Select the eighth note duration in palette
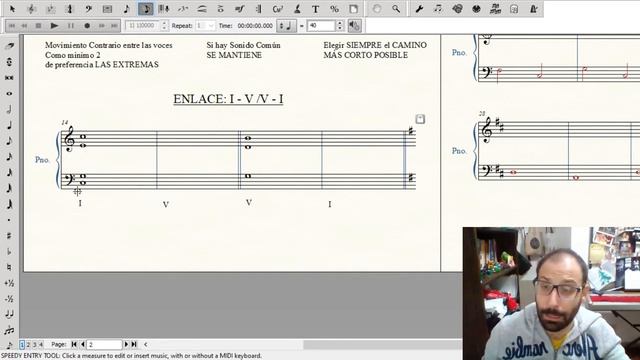The image size is (640, 360). 9,141
